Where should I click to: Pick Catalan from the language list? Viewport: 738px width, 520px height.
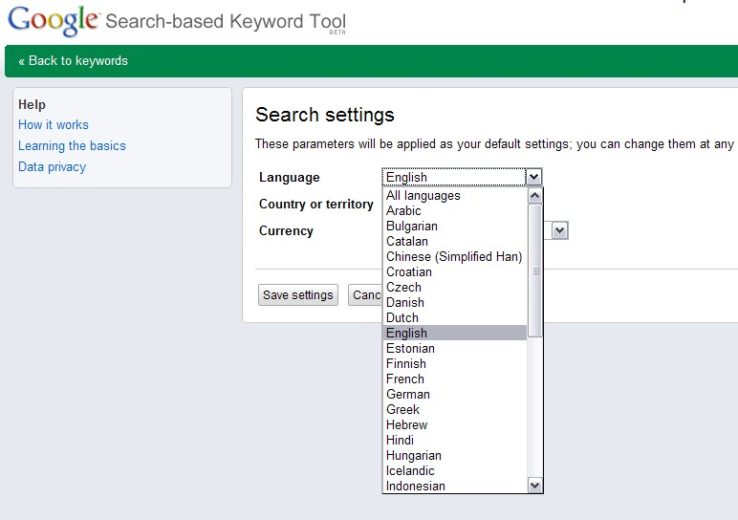455,241
